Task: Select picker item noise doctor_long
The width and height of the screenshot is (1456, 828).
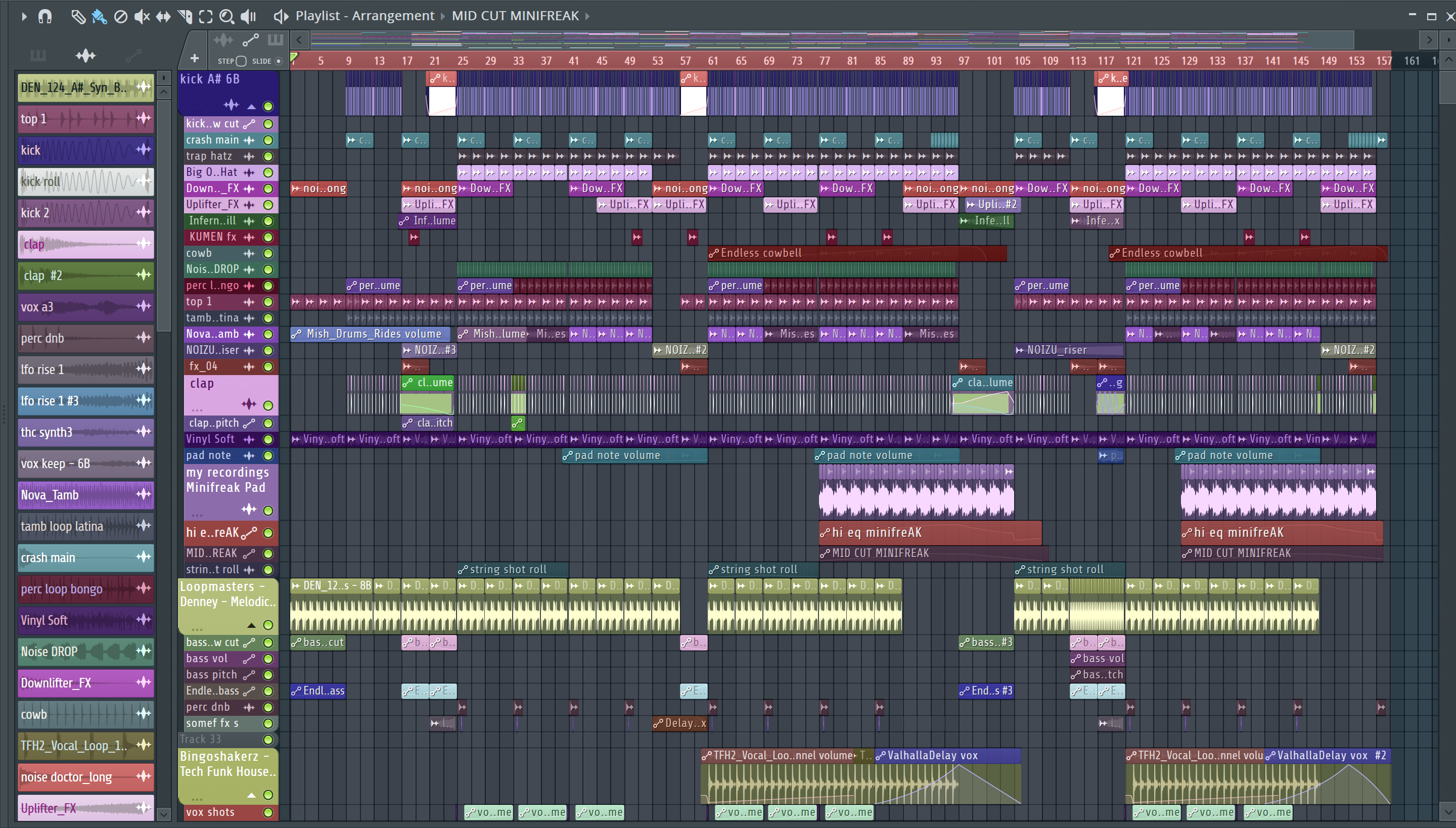Action: click(85, 777)
